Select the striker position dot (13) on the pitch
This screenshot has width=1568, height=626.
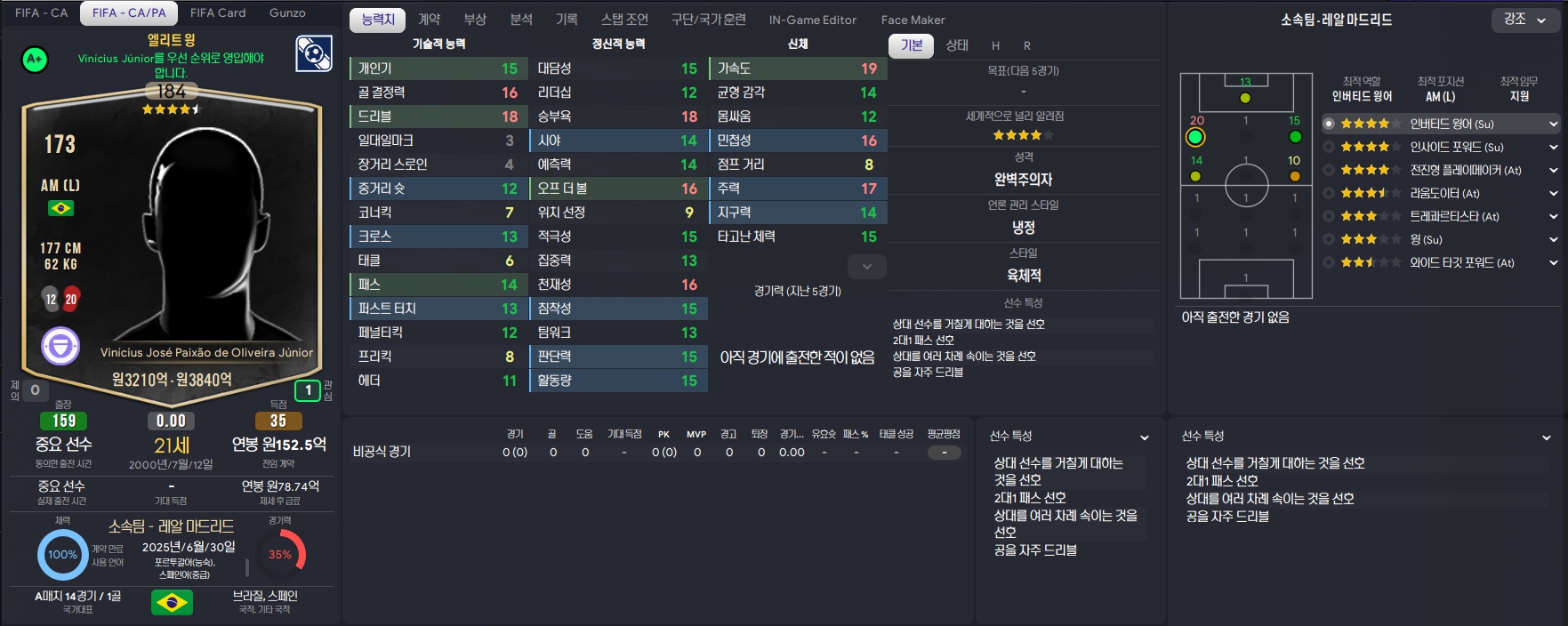tap(1245, 98)
